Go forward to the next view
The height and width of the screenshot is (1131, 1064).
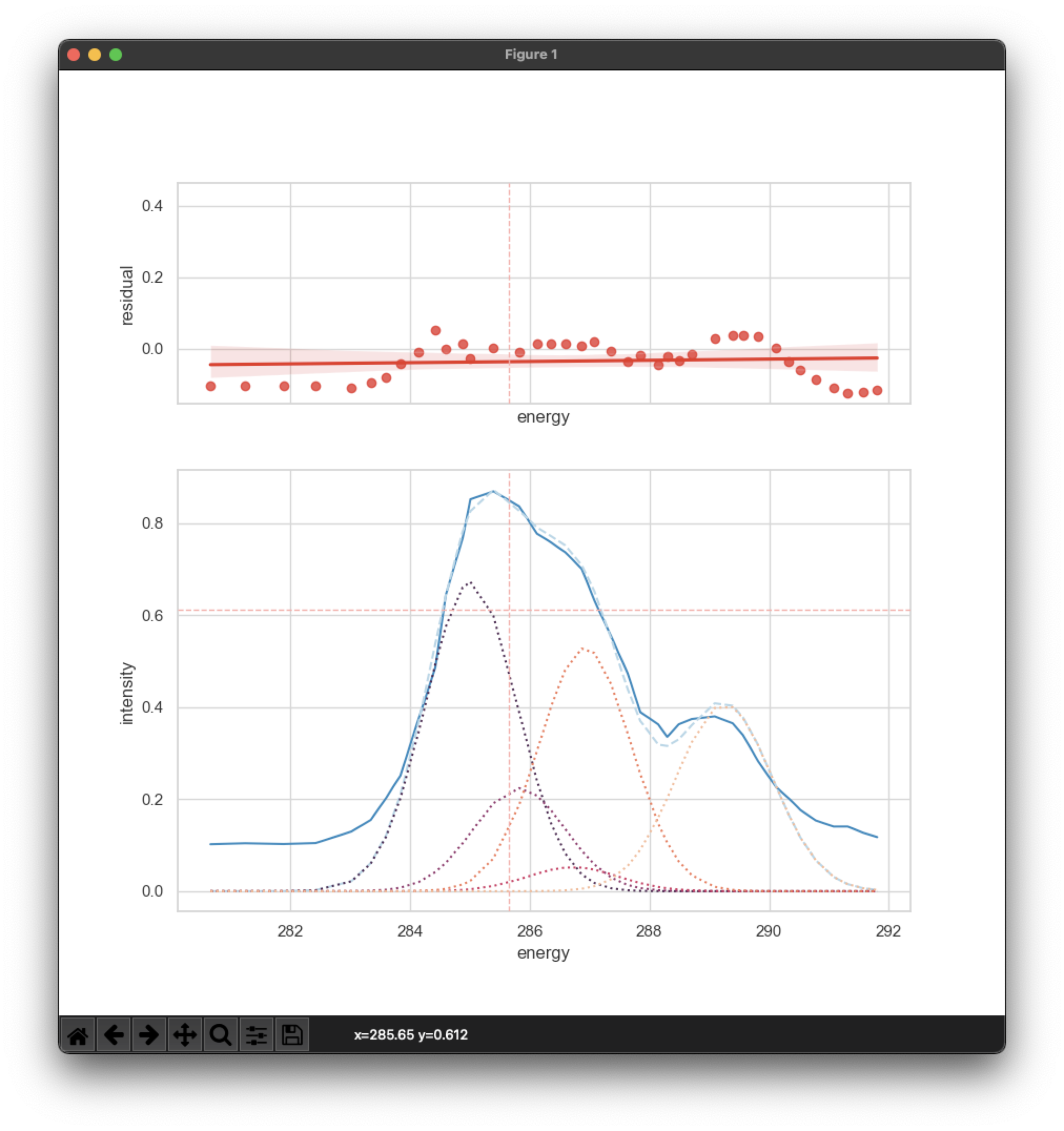click(149, 1035)
